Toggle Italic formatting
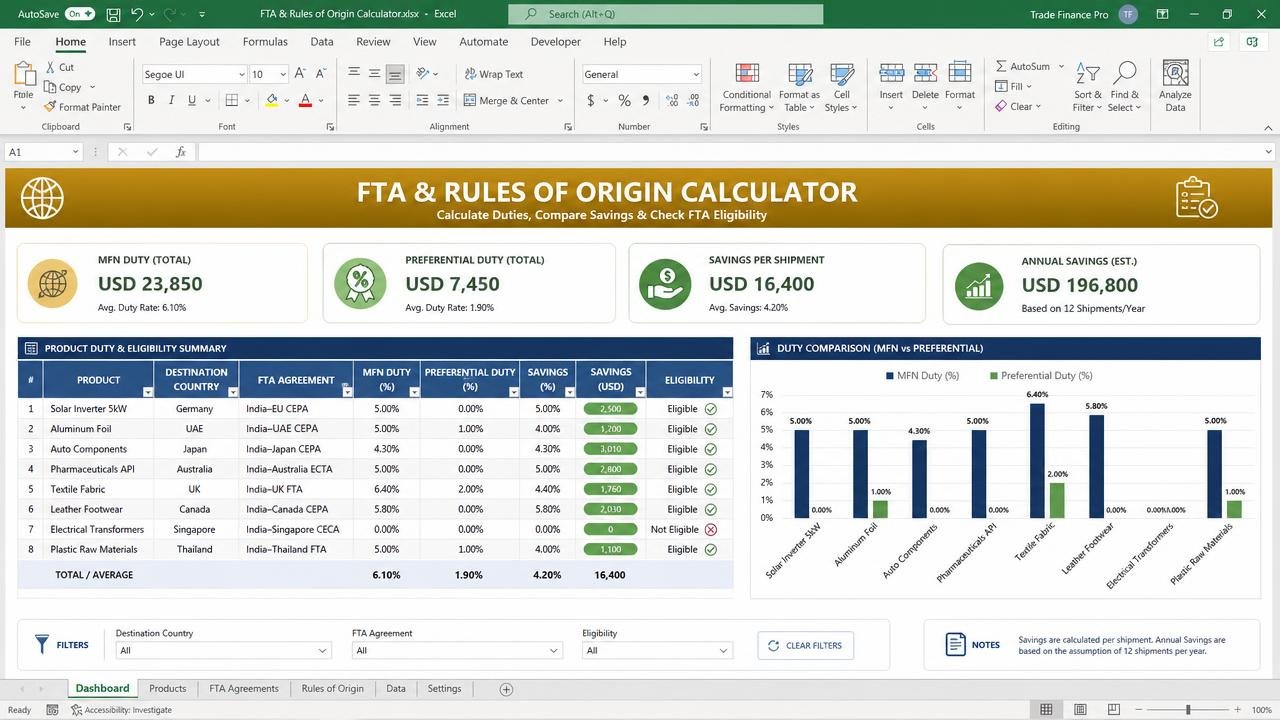 (171, 100)
